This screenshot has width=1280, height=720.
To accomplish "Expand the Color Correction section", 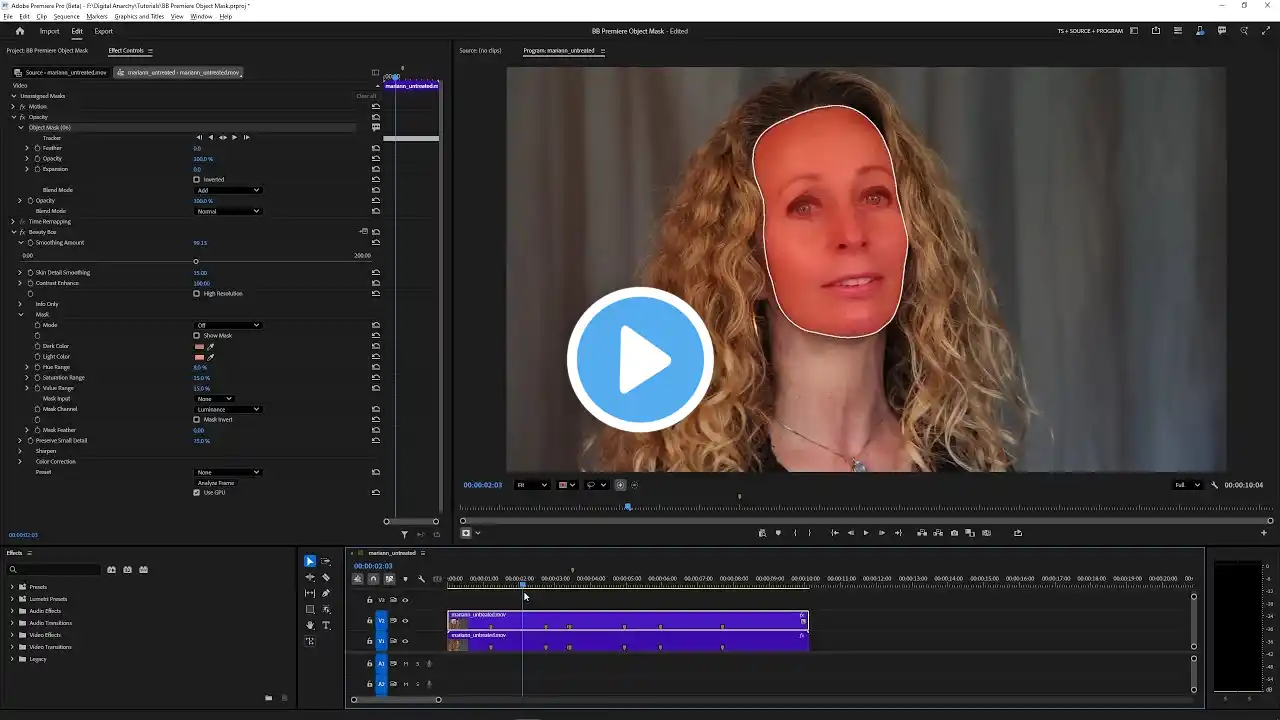I will pos(20,462).
